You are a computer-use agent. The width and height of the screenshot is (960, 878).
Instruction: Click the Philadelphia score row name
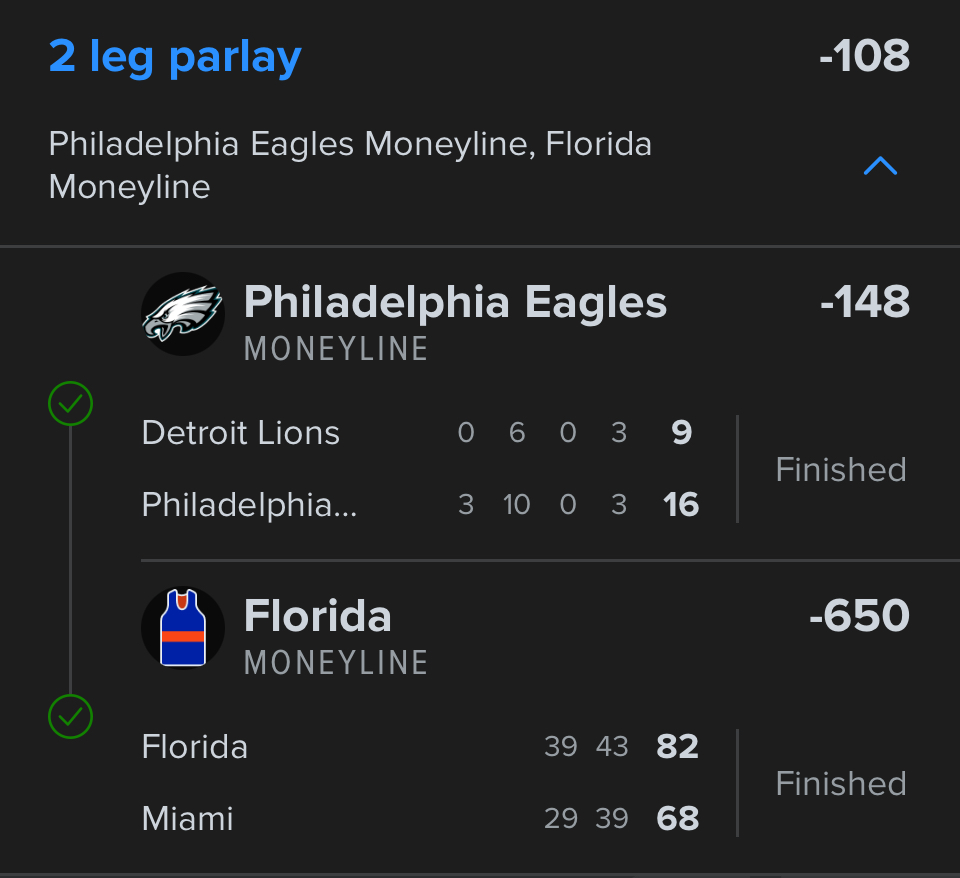(249, 505)
